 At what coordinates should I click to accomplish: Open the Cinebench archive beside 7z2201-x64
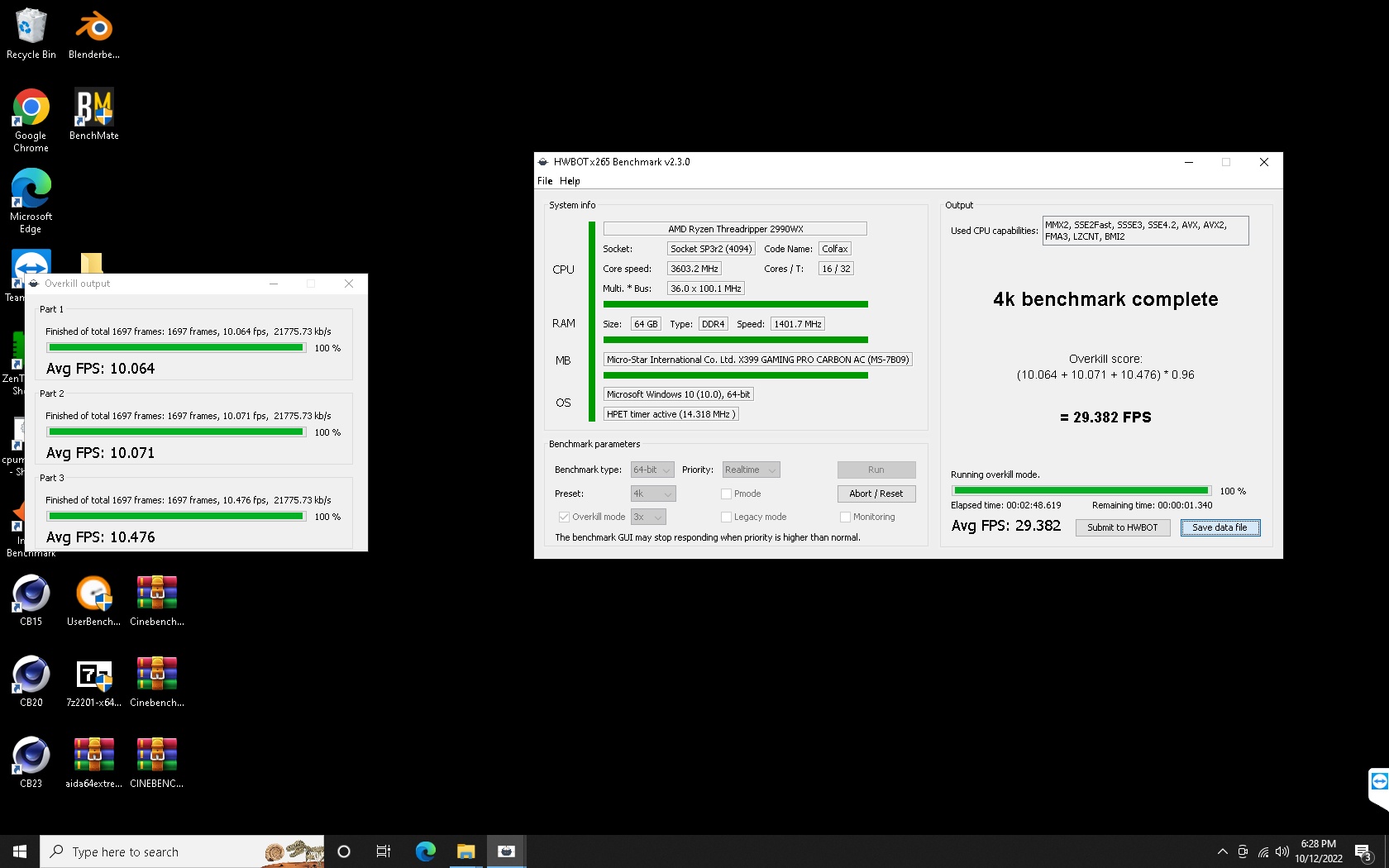157,682
